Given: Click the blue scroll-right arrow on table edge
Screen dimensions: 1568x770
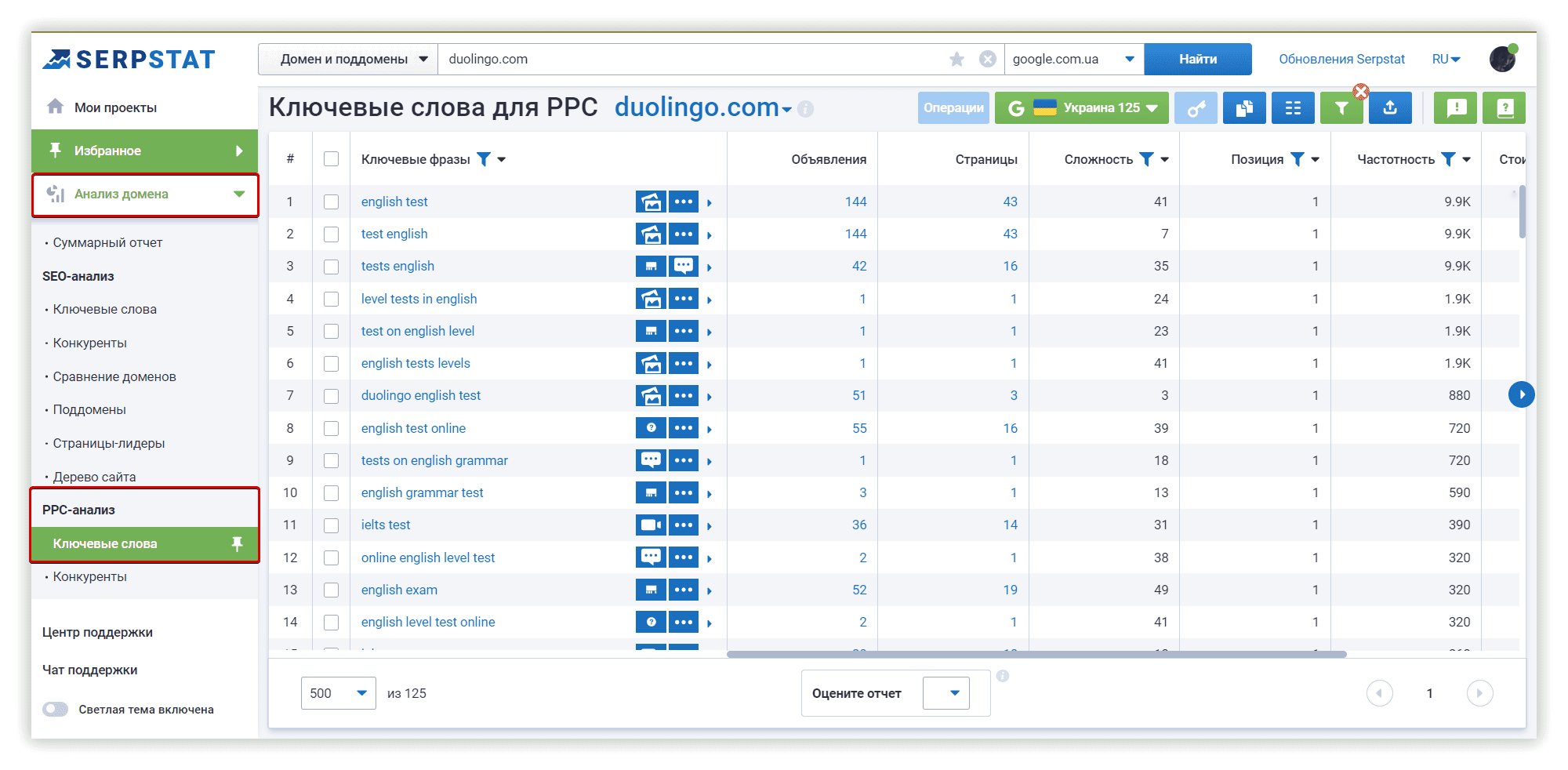Looking at the screenshot, I should (x=1521, y=394).
